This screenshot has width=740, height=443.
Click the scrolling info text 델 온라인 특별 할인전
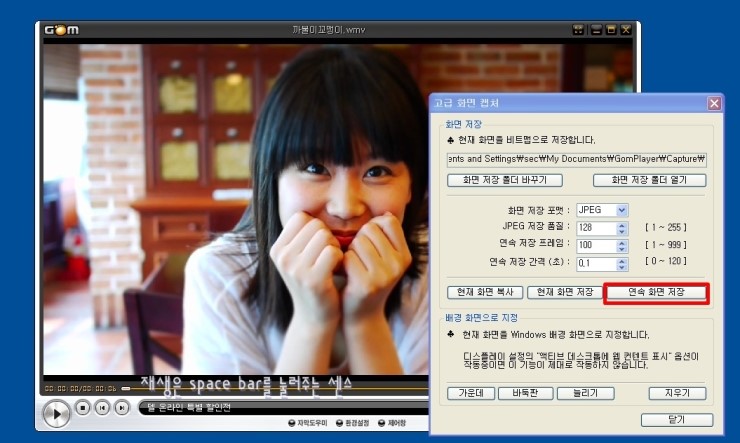click(x=189, y=408)
